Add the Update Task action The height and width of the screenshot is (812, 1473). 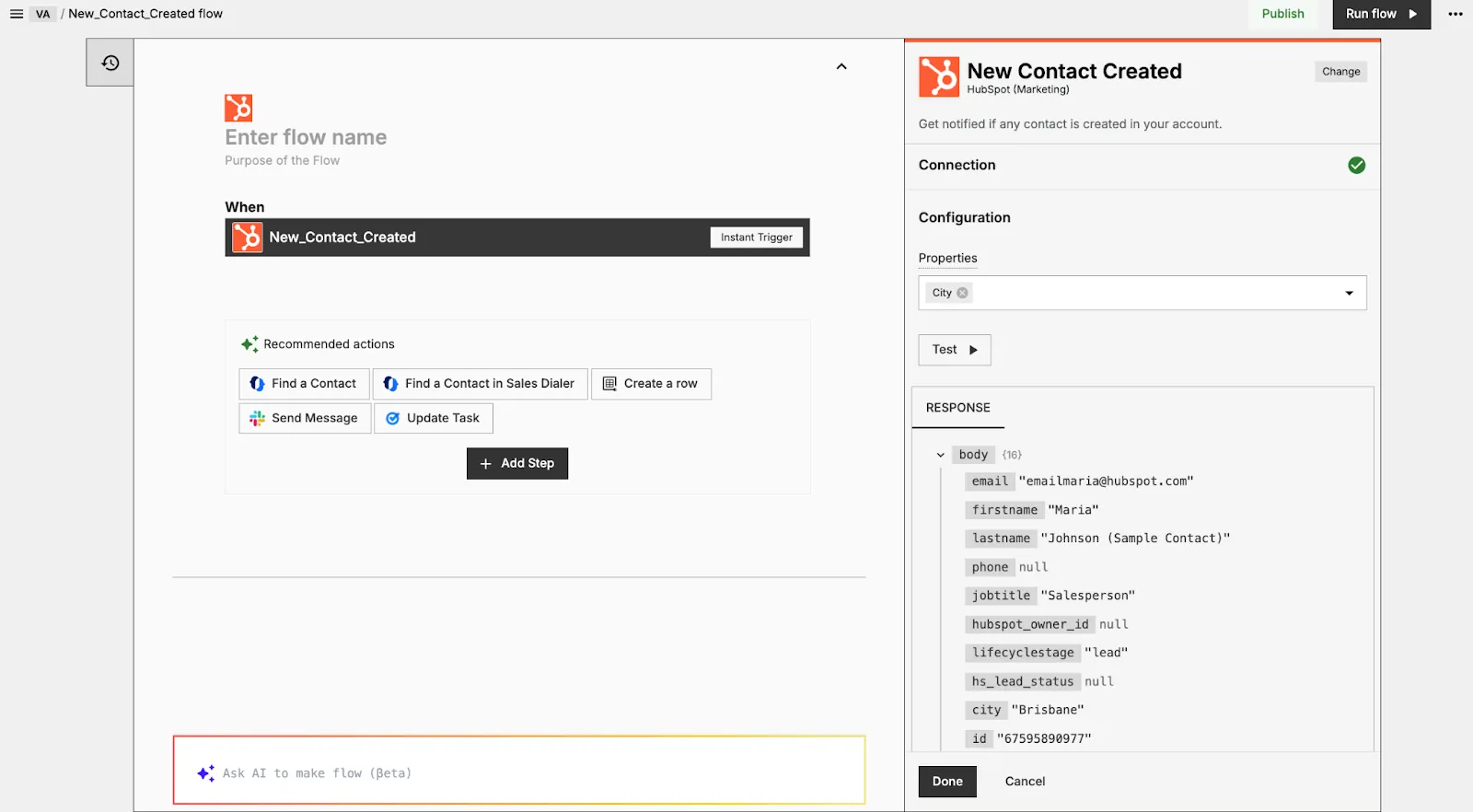pos(434,418)
